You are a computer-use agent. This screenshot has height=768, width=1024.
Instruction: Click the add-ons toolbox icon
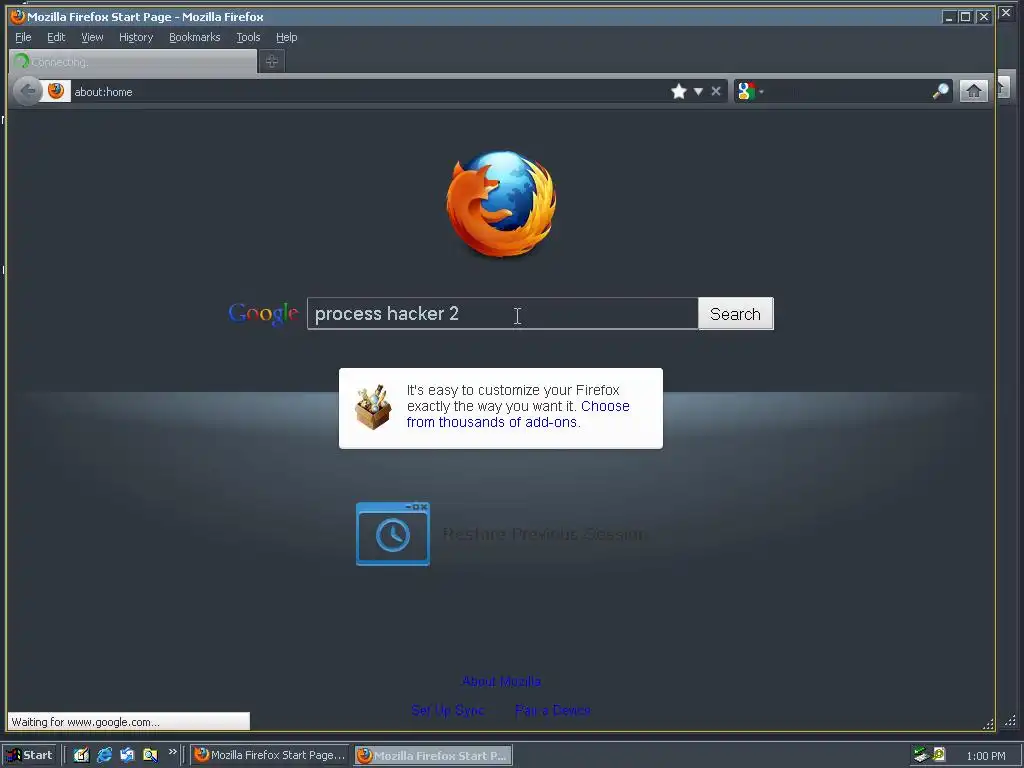coord(373,407)
